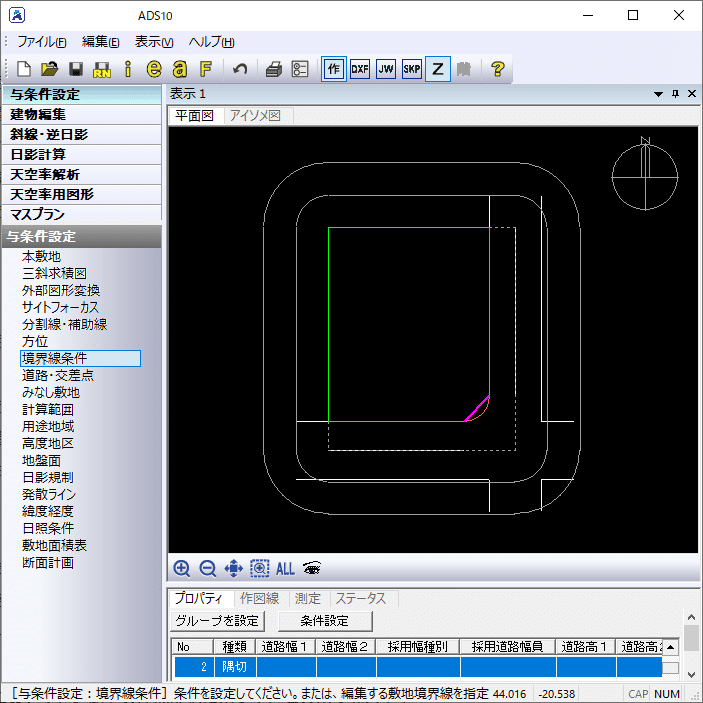This screenshot has height=703, width=703.
Task: Switch to the アイソメ図 tab
Action: tap(255, 116)
